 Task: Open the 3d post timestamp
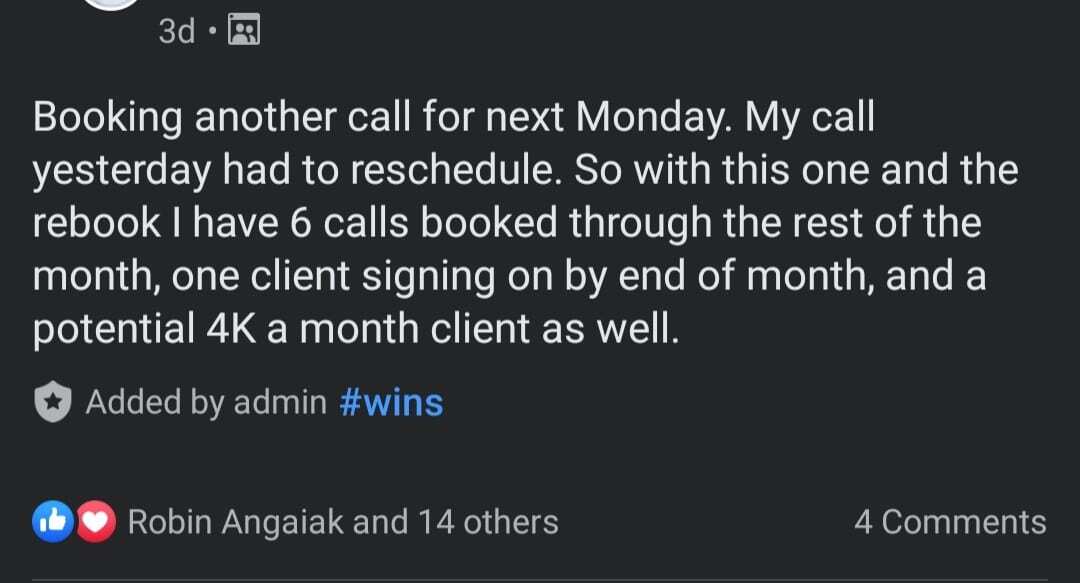coord(177,31)
